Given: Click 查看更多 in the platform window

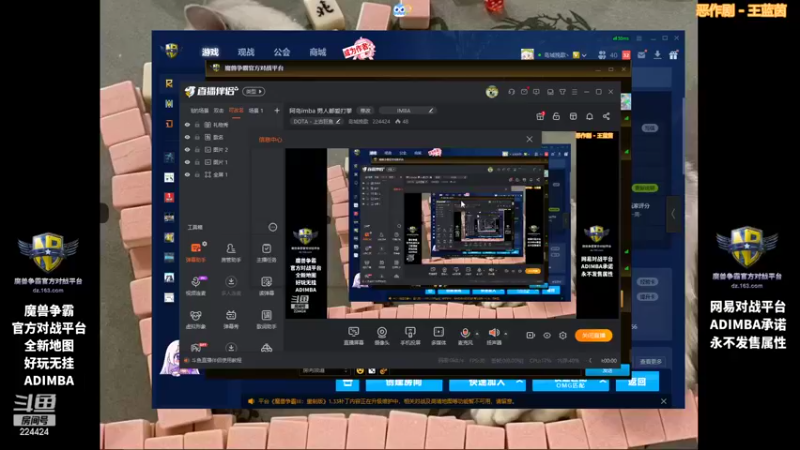Looking at the screenshot, I should tap(651, 361).
